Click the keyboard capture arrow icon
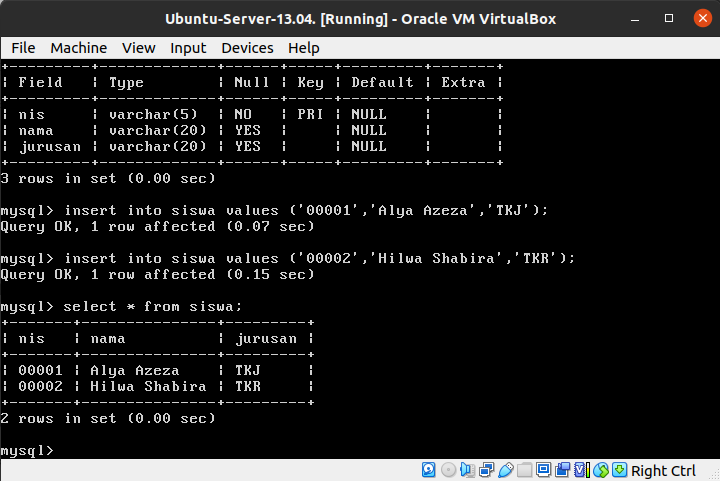This screenshot has height=481, width=720. [x=619, y=470]
